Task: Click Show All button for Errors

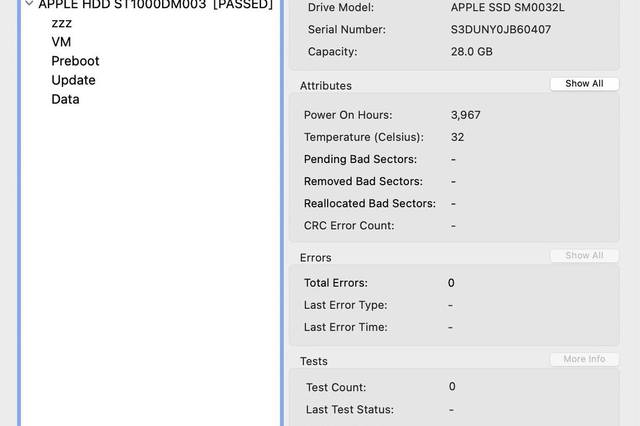Action: pos(584,255)
